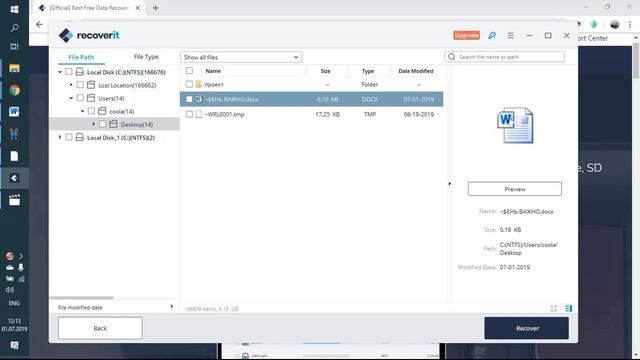The image size is (640, 360).
Task: Sort by Date Modified column header
Action: pyautogui.click(x=416, y=71)
